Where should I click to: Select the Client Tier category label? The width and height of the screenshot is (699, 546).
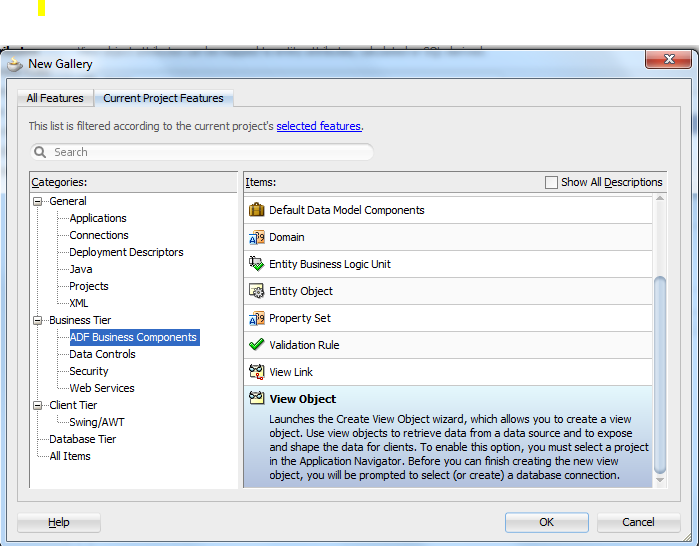click(x=73, y=405)
